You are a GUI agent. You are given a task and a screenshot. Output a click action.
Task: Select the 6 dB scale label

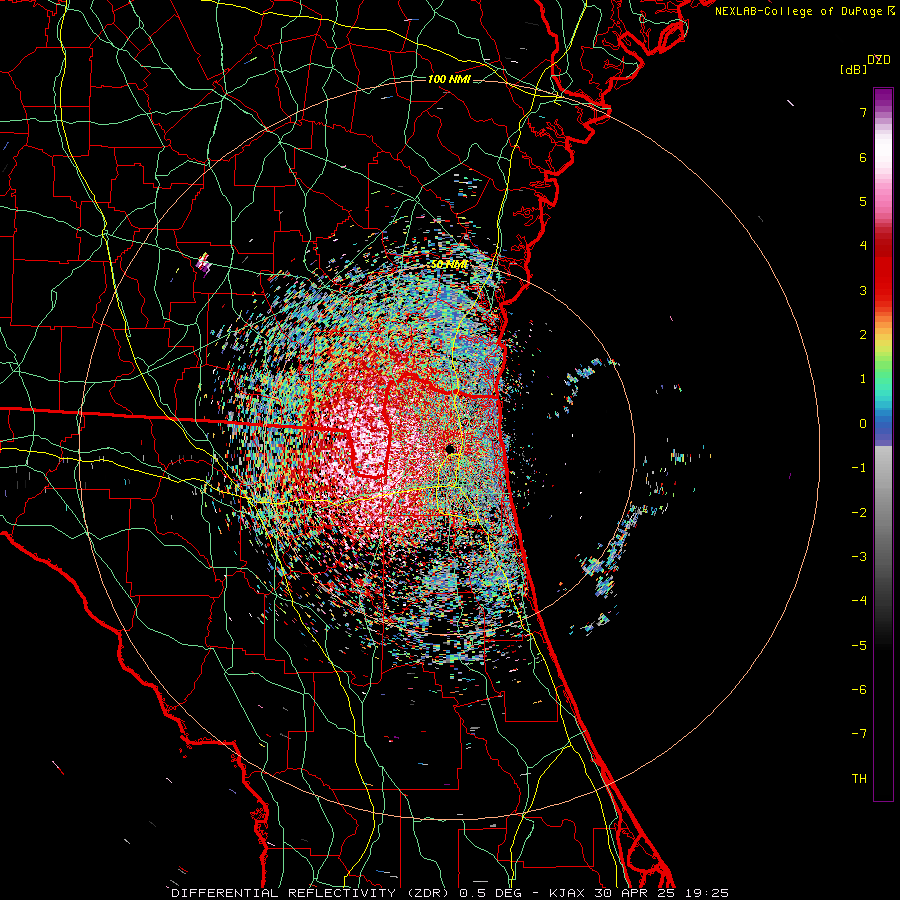pyautogui.click(x=863, y=157)
